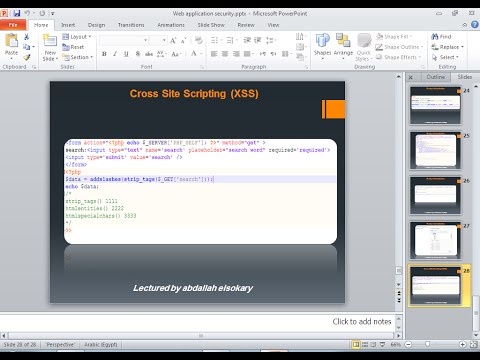Increase font size with Grow Font
The image size is (480, 360).
click(x=173, y=40)
